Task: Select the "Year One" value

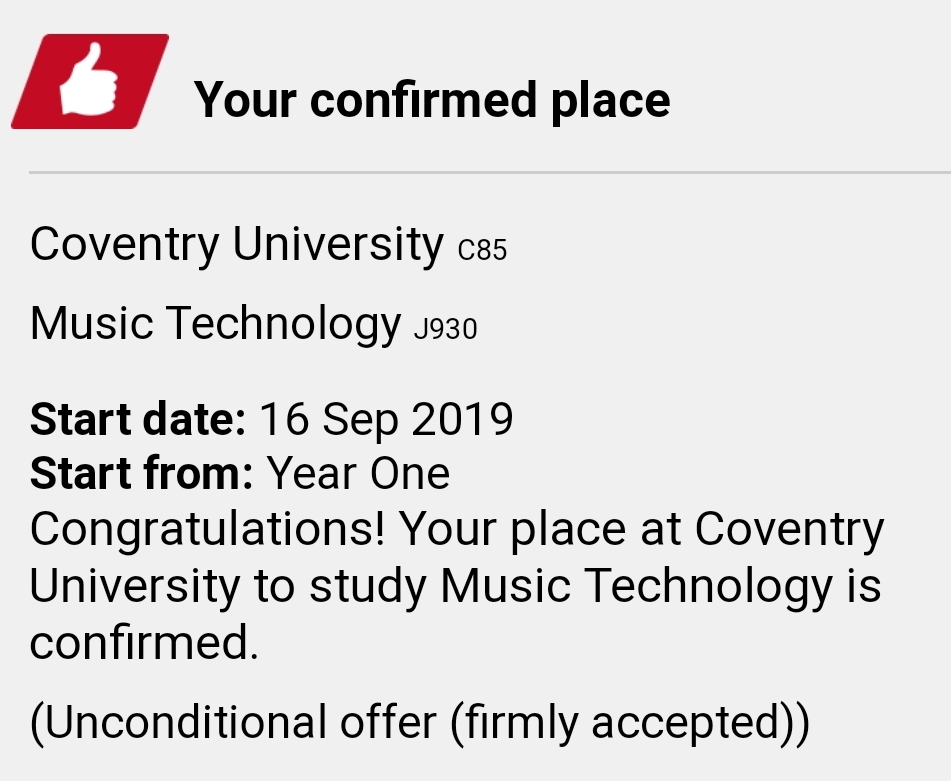Action: click(x=358, y=473)
